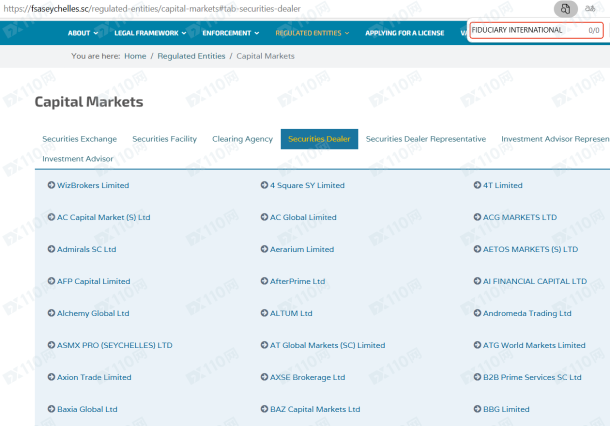Click find box containing FIDUCIARY INTERNATIONAL
Screen dimensions: 610x426
[x=536, y=30]
